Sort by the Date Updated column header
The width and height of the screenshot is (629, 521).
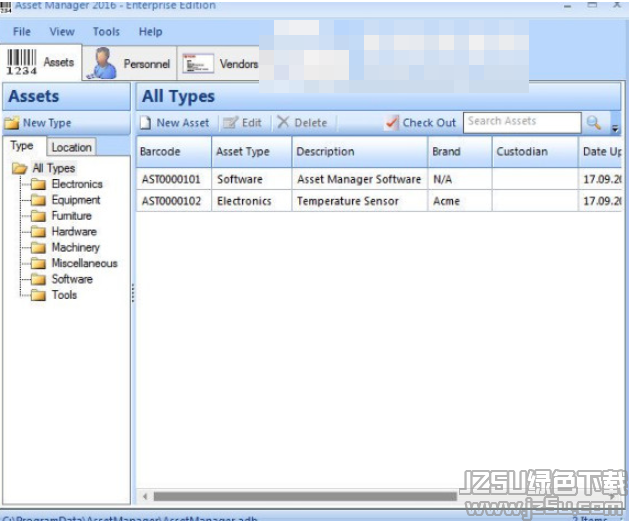click(600, 152)
